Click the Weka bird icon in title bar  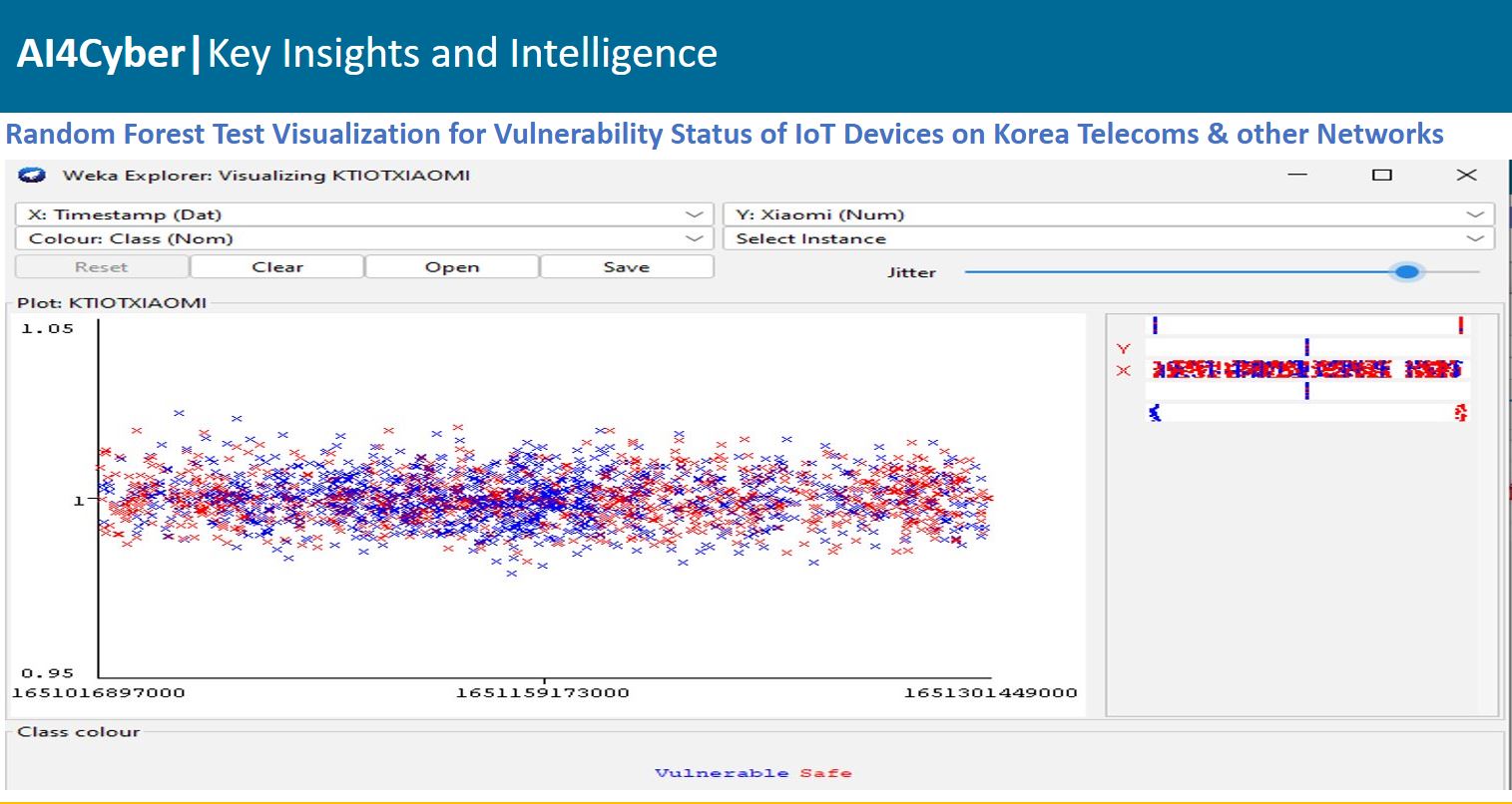(x=34, y=176)
